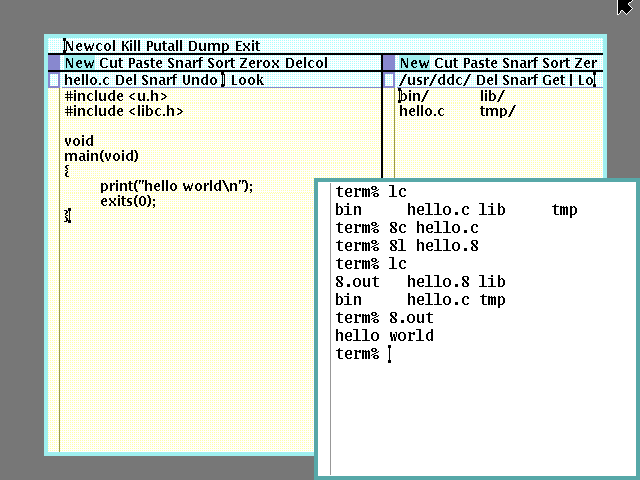
Task: Open the bin/ directory in the listing
Action: pos(414,96)
